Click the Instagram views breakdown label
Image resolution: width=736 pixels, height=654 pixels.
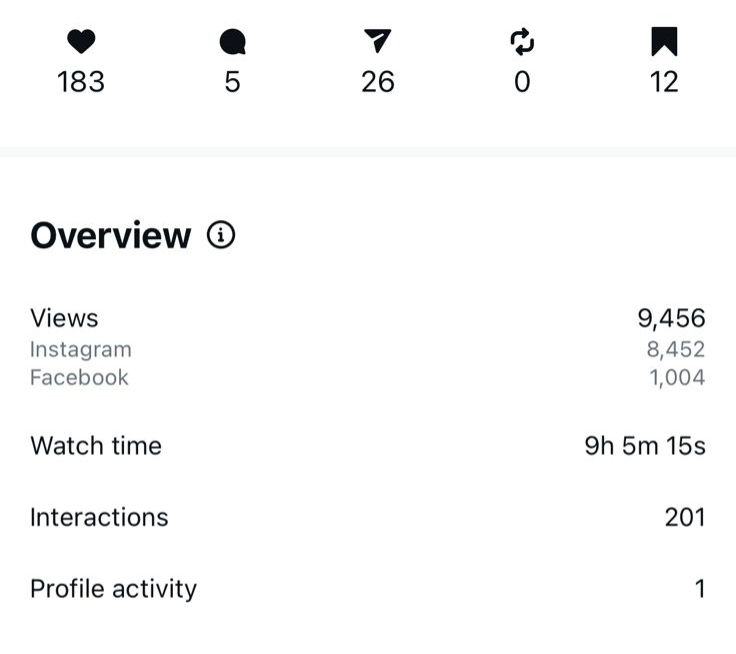coord(80,350)
